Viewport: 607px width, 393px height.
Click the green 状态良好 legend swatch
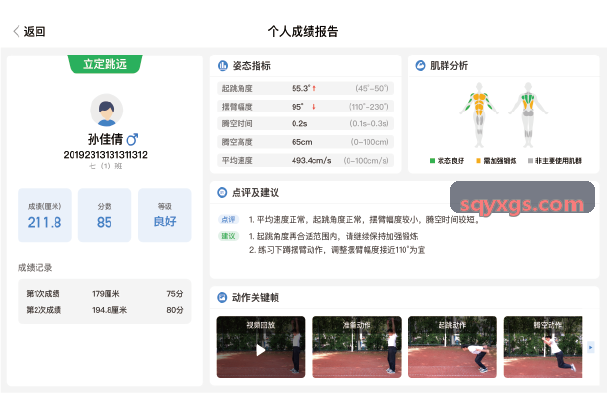pos(432,161)
